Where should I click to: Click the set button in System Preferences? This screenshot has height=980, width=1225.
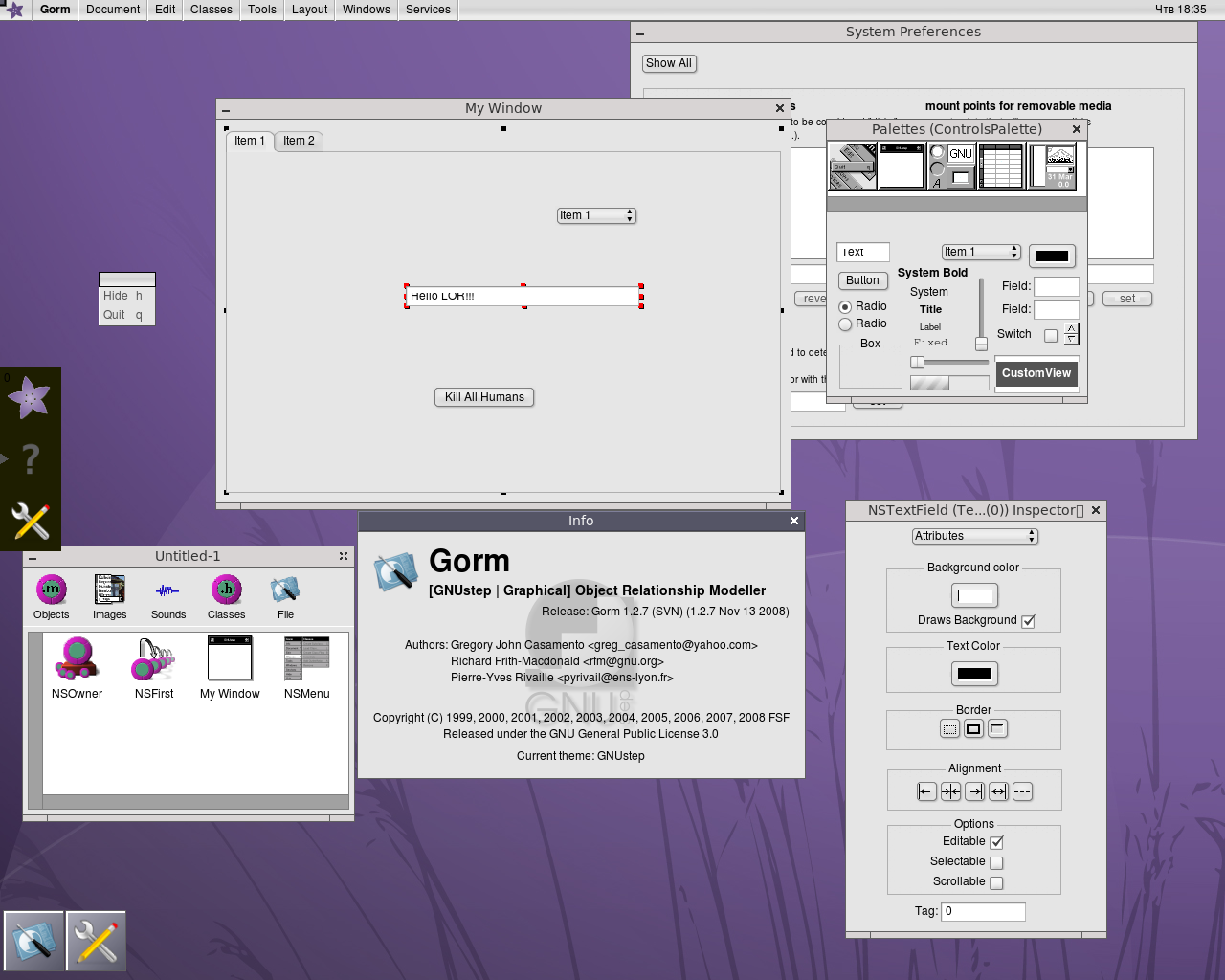coord(1127,299)
